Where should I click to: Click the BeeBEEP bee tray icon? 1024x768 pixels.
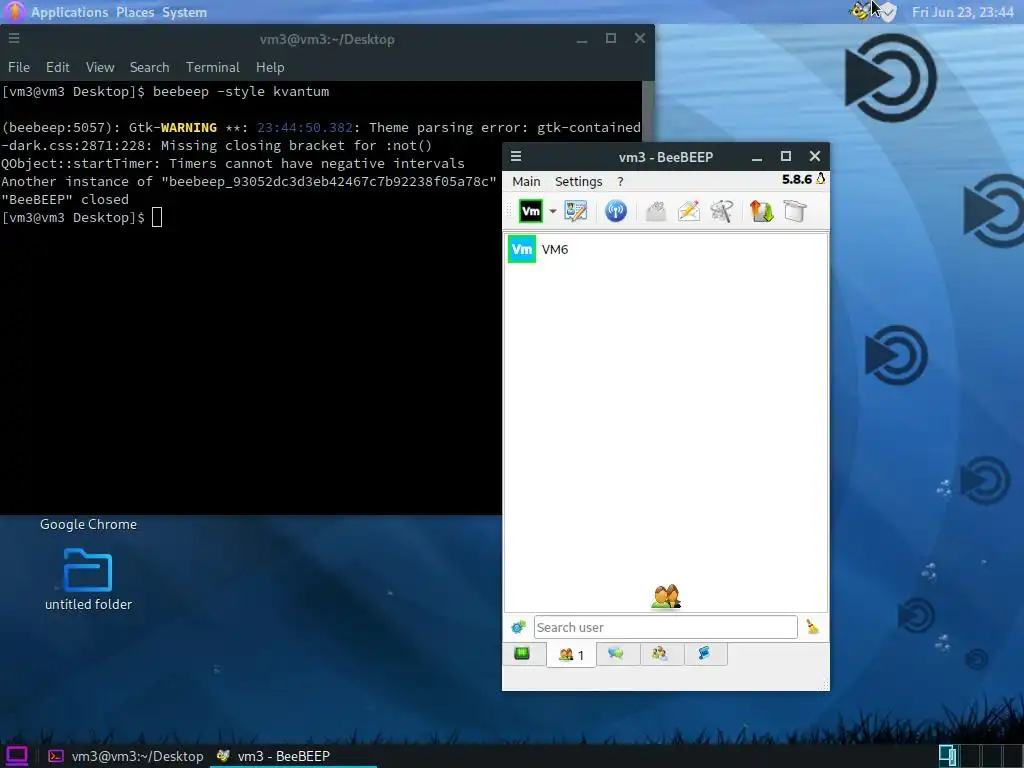click(x=860, y=11)
